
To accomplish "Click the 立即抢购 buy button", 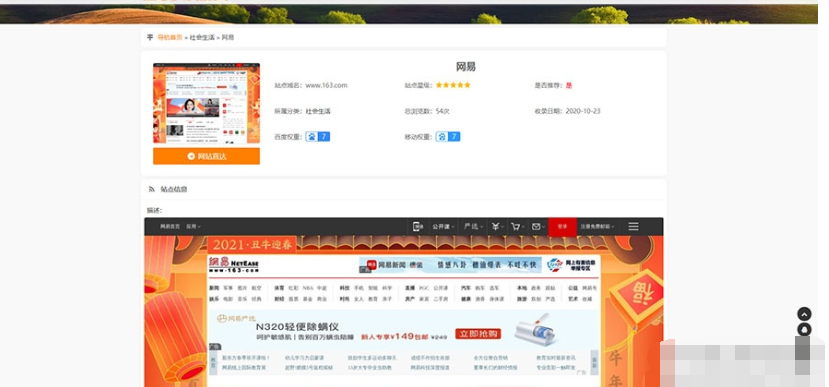I will pos(478,334).
